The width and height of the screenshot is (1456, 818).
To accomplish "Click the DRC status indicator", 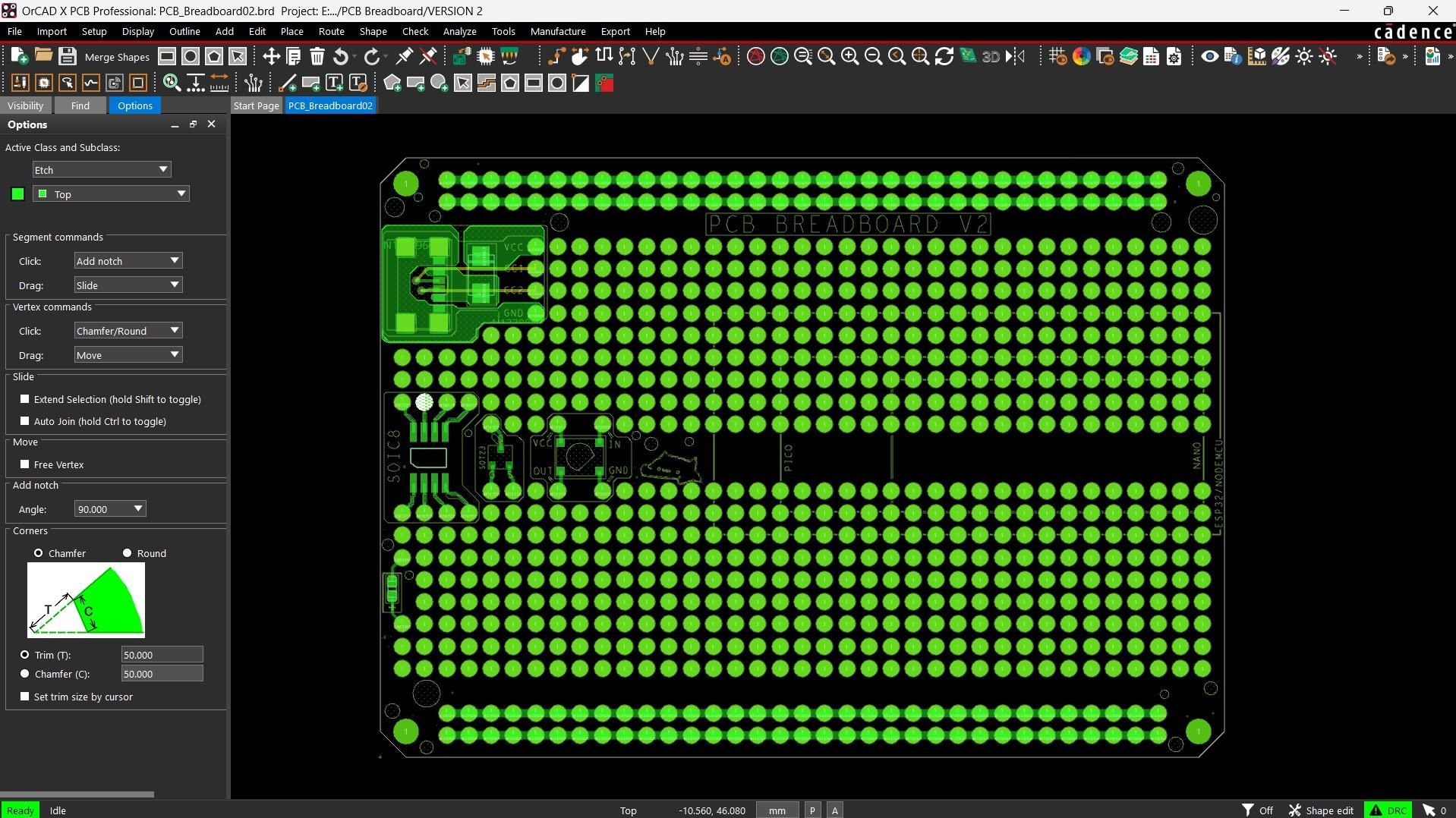I will point(1388,810).
